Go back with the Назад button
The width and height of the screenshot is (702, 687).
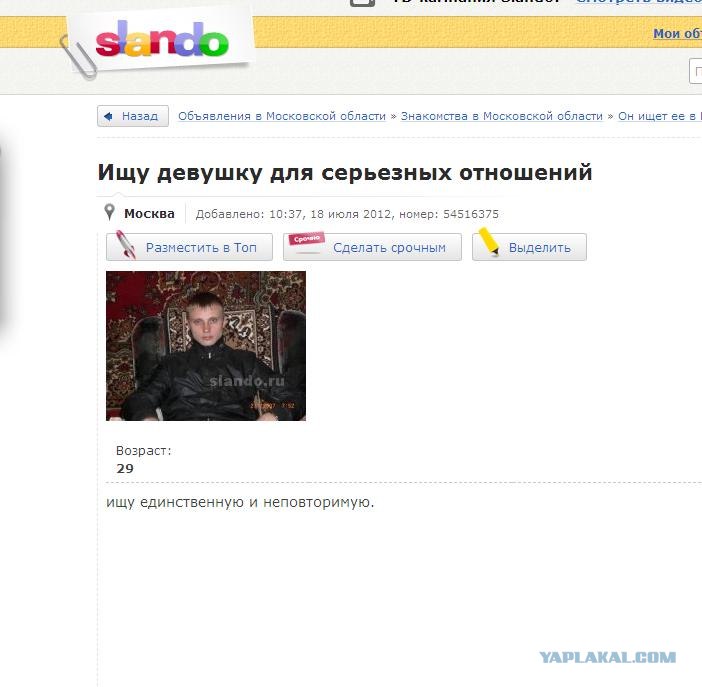click(133, 116)
